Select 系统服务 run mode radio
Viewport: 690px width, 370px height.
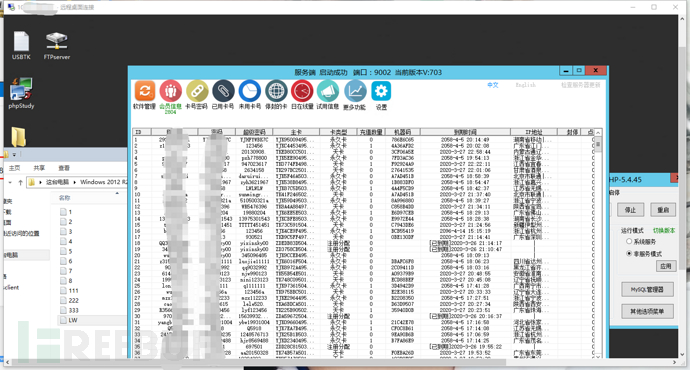click(x=629, y=241)
